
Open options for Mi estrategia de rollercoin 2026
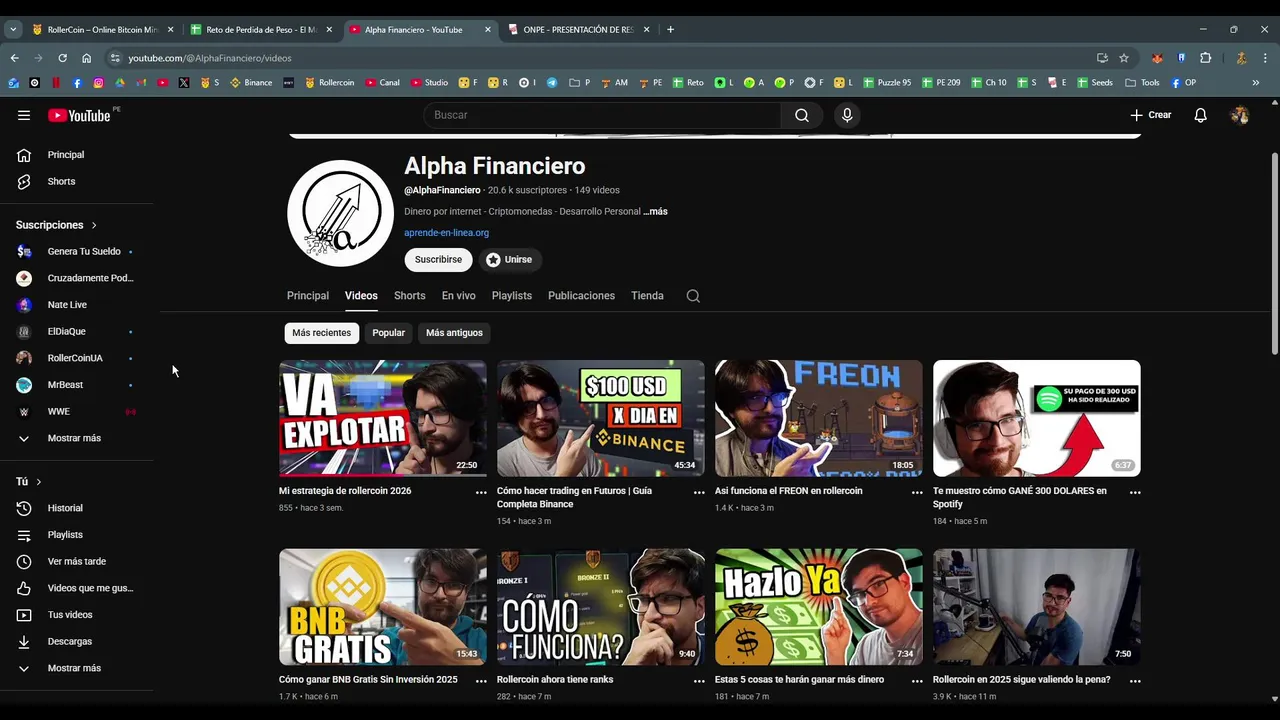[481, 492]
